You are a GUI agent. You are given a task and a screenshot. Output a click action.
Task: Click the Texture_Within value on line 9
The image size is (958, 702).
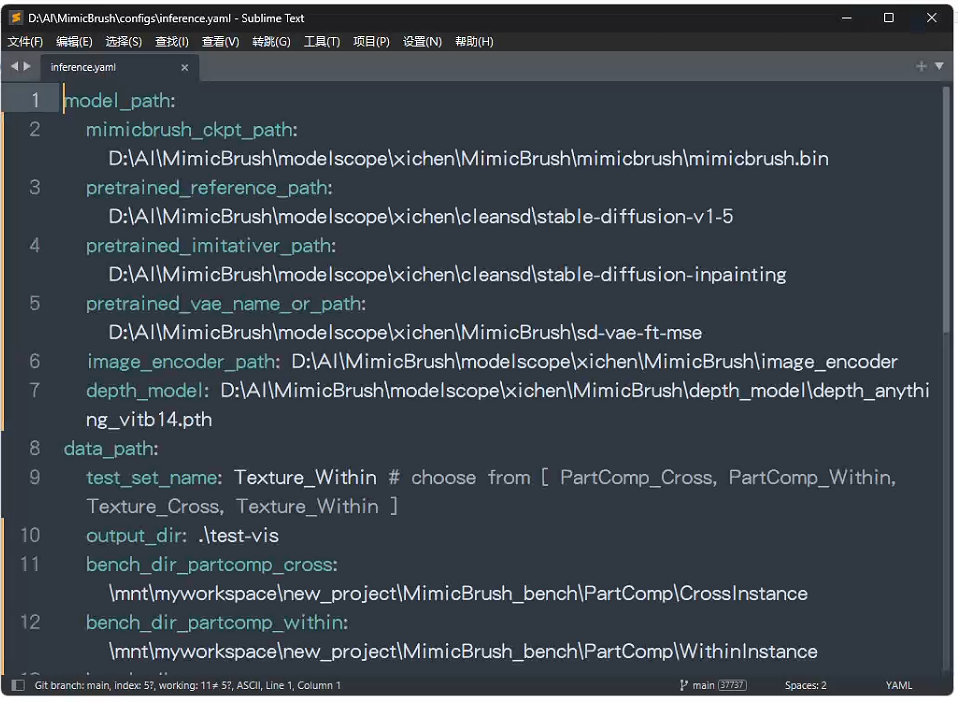pyautogui.click(x=305, y=477)
